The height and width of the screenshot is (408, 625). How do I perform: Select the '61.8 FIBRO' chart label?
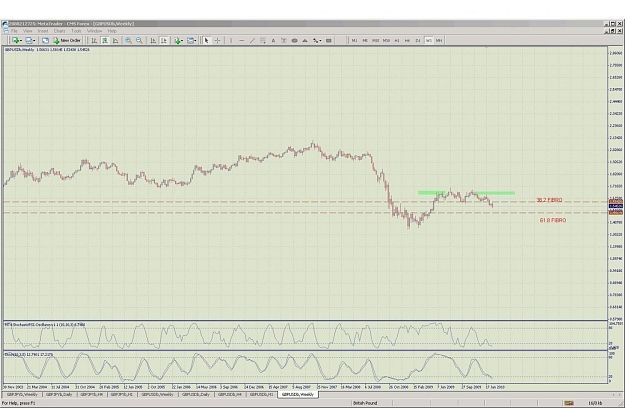552,220
